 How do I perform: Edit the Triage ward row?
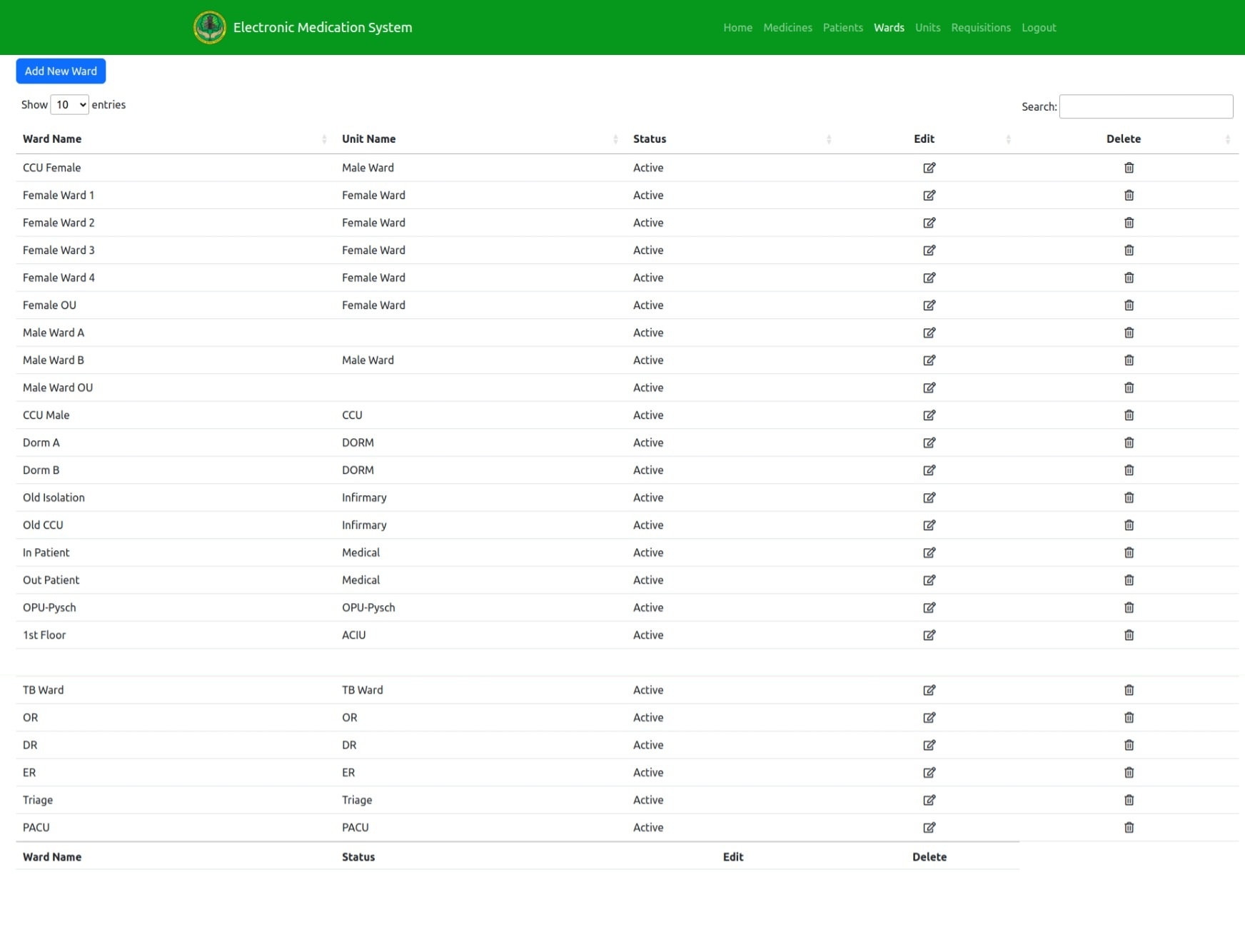(929, 800)
